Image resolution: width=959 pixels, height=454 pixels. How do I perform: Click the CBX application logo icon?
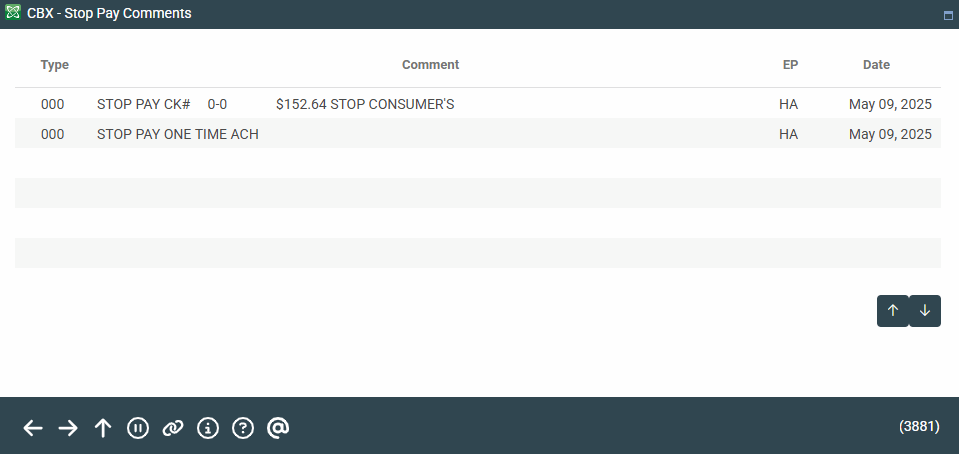[13, 14]
